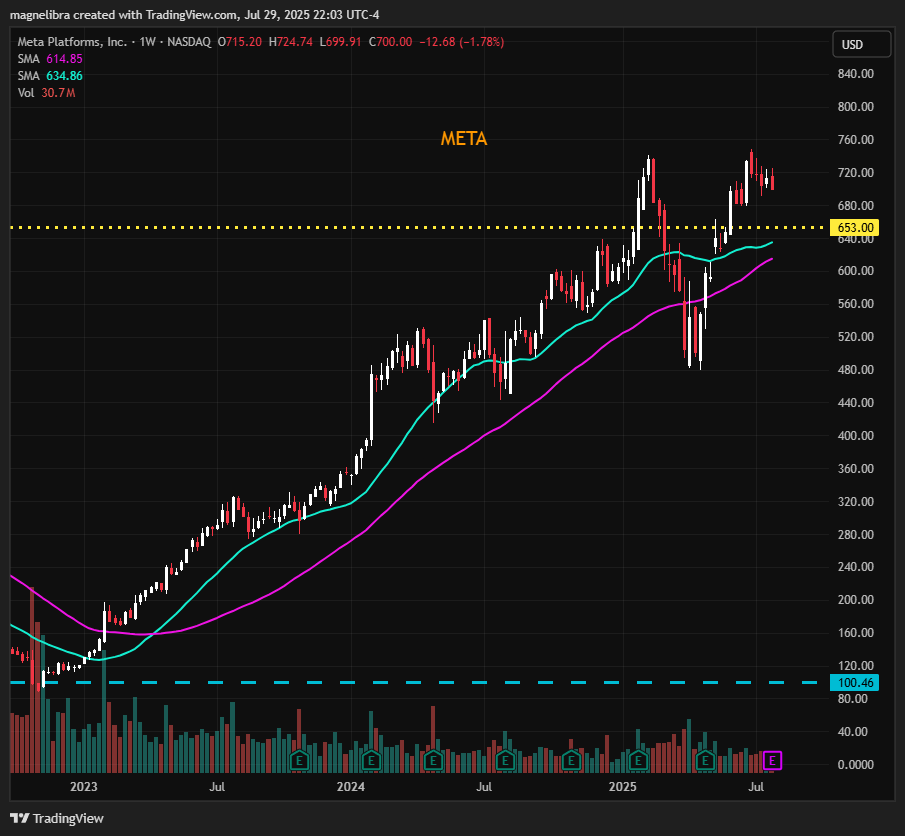Image resolution: width=905 pixels, height=836 pixels.
Task: Select the Meta Platforms, Inc. symbol title
Action: click(72, 42)
